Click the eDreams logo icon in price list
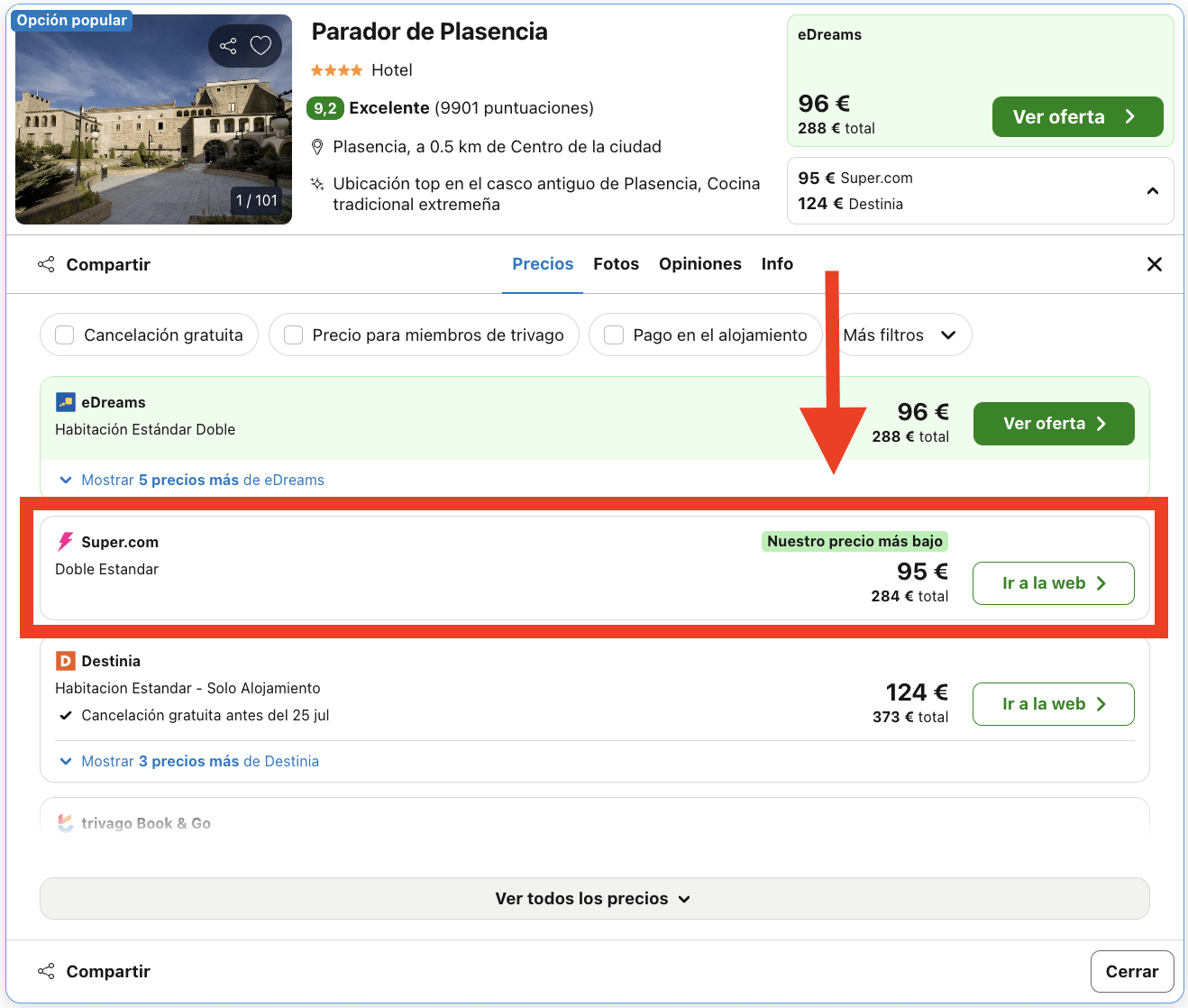This screenshot has width=1188, height=1008. click(x=65, y=402)
